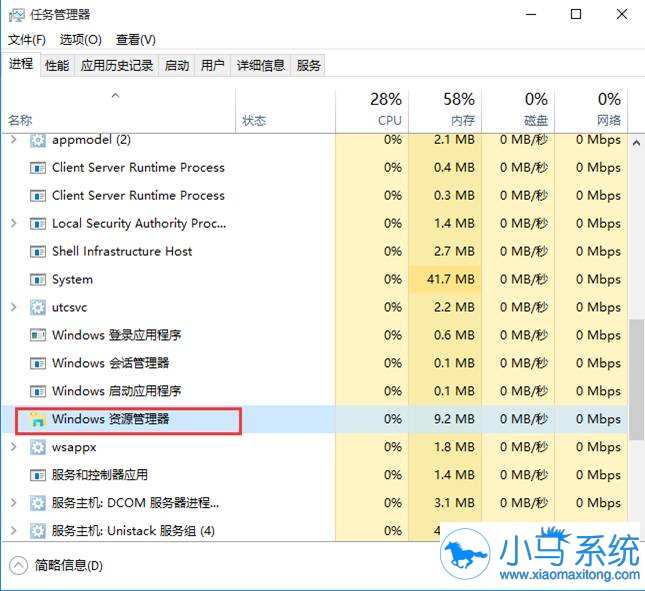Click the 2.7 MB memory value
The width and height of the screenshot is (645, 591).
[x=454, y=252]
